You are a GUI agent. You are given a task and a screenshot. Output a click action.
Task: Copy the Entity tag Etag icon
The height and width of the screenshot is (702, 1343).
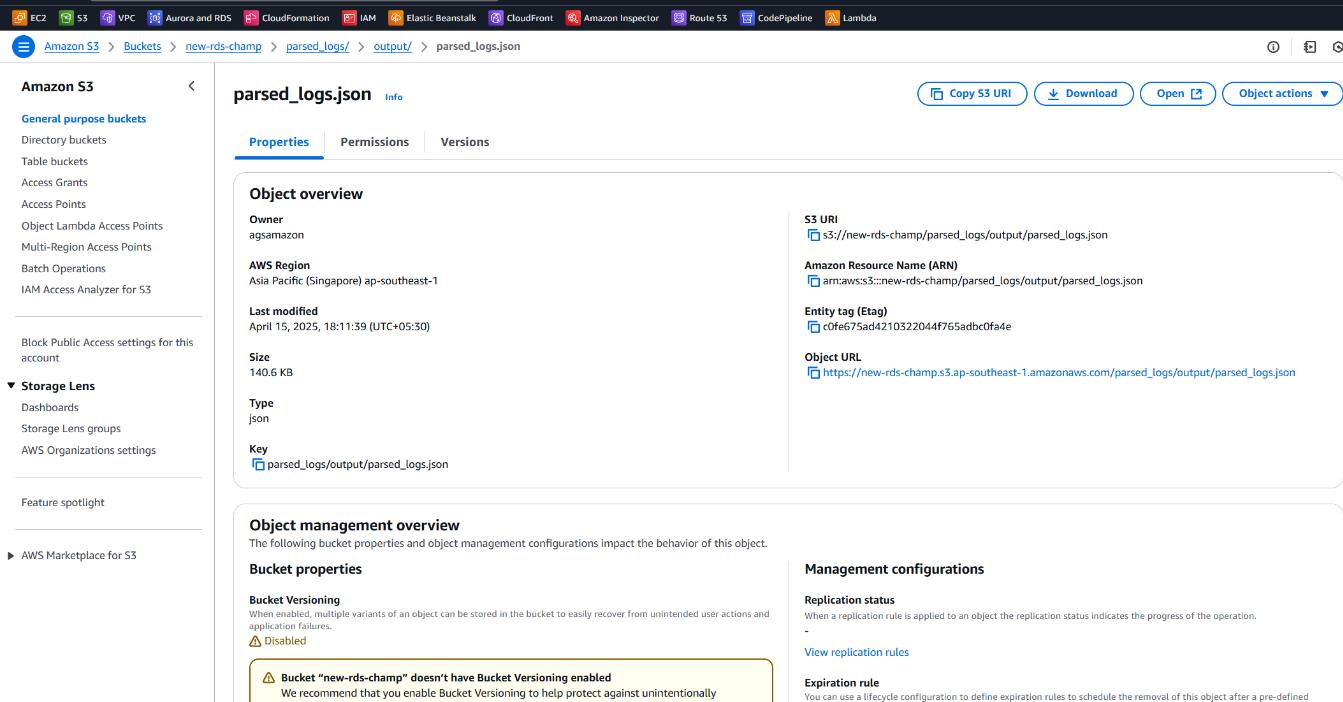point(813,327)
